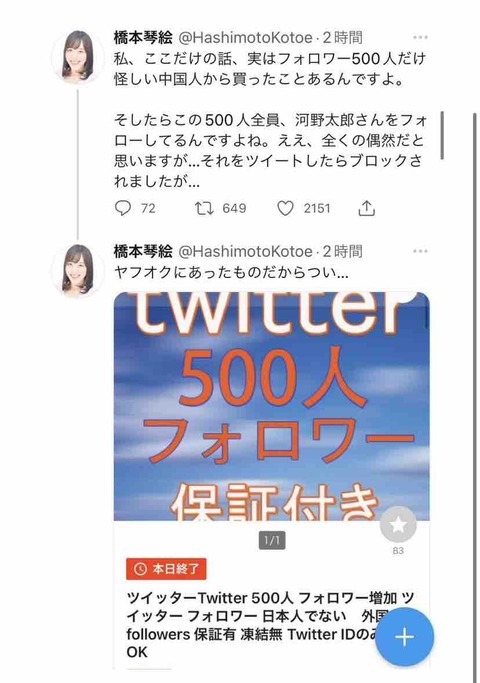
Task: Tap the blue compose tweet plus button
Action: pos(405,637)
